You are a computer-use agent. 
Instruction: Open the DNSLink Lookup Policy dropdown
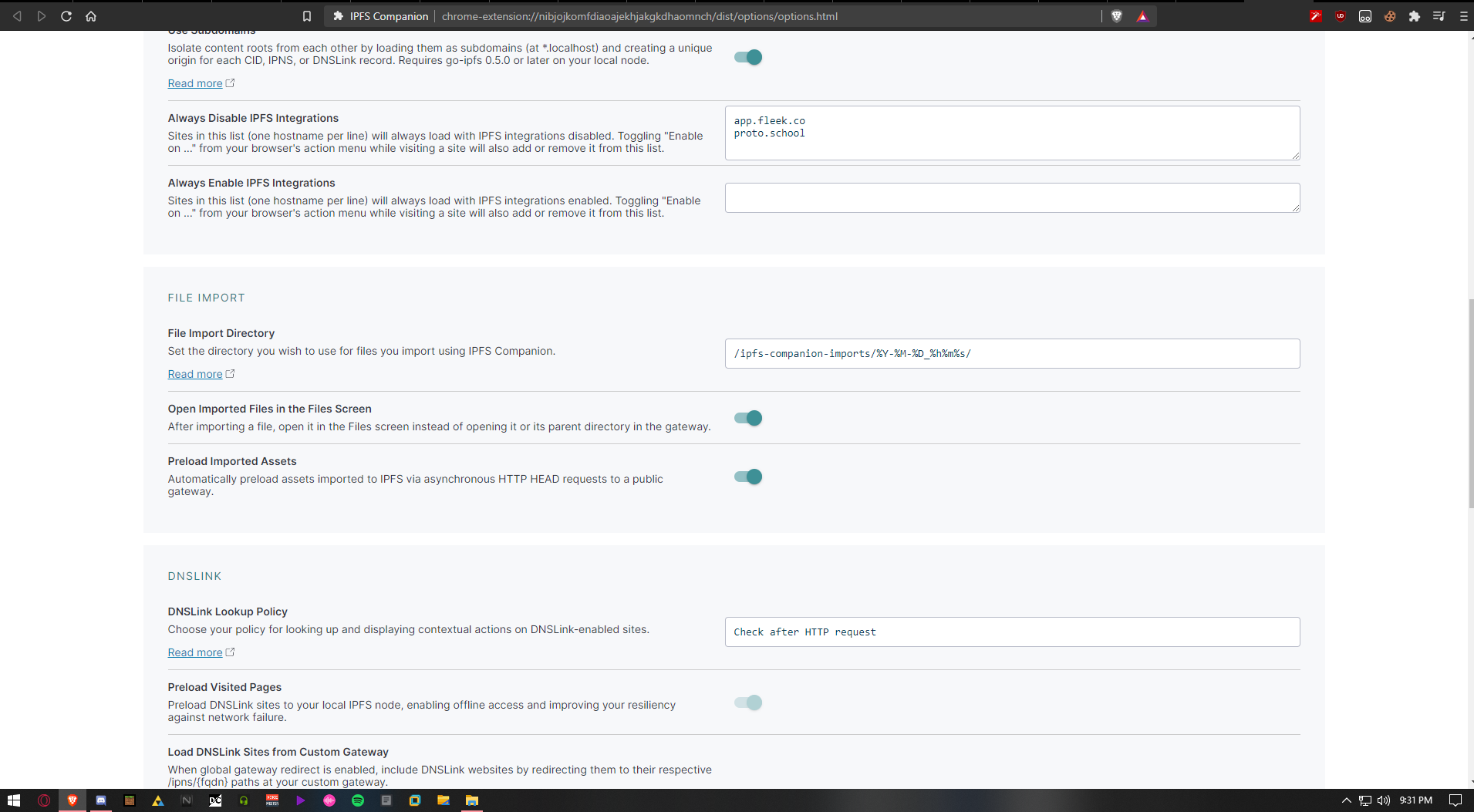tap(1011, 632)
